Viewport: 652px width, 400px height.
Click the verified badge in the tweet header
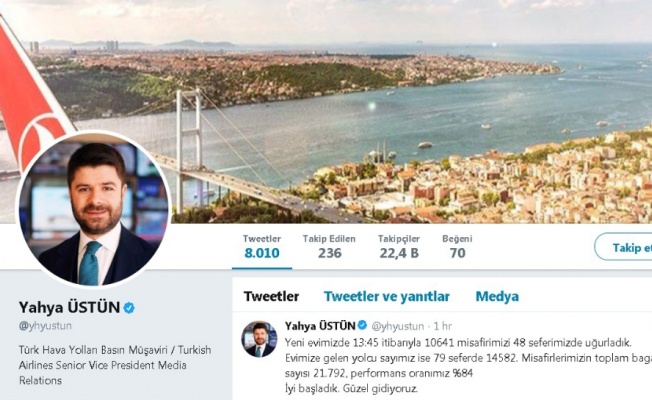(x=364, y=326)
